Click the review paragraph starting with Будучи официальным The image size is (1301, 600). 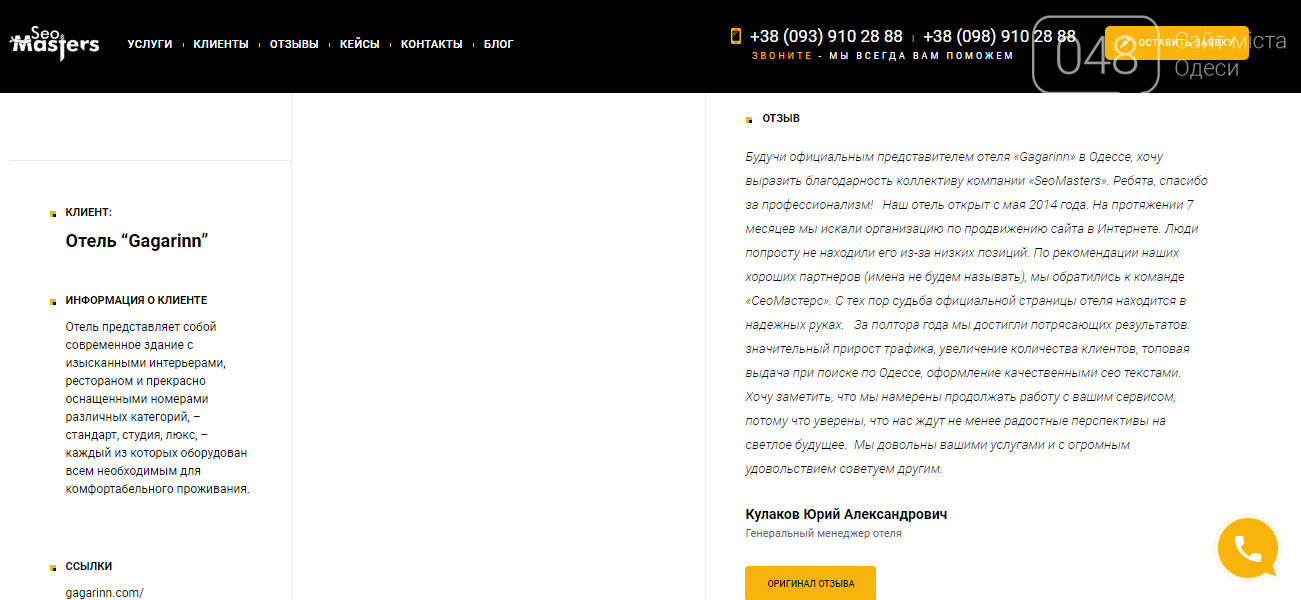(x=977, y=313)
